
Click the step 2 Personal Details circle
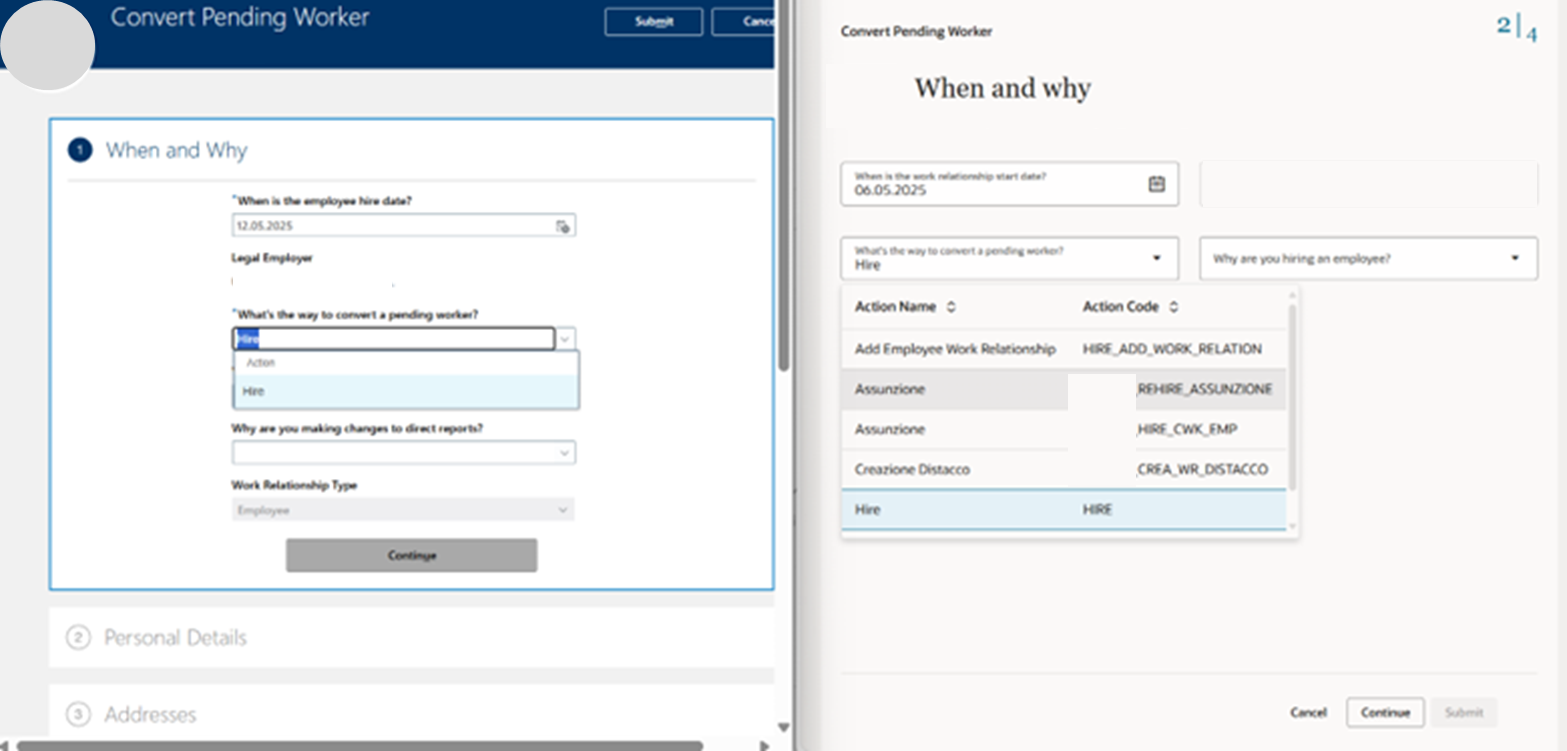pyautogui.click(x=78, y=637)
